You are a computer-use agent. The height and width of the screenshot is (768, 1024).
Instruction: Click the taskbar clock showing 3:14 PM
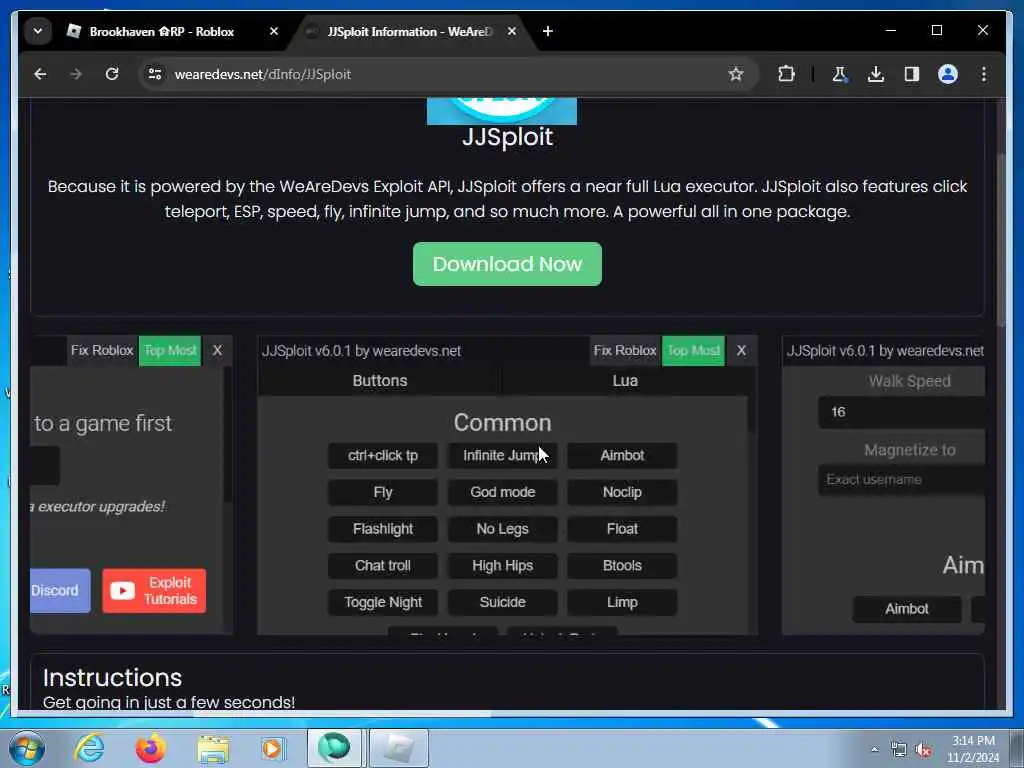(x=973, y=749)
